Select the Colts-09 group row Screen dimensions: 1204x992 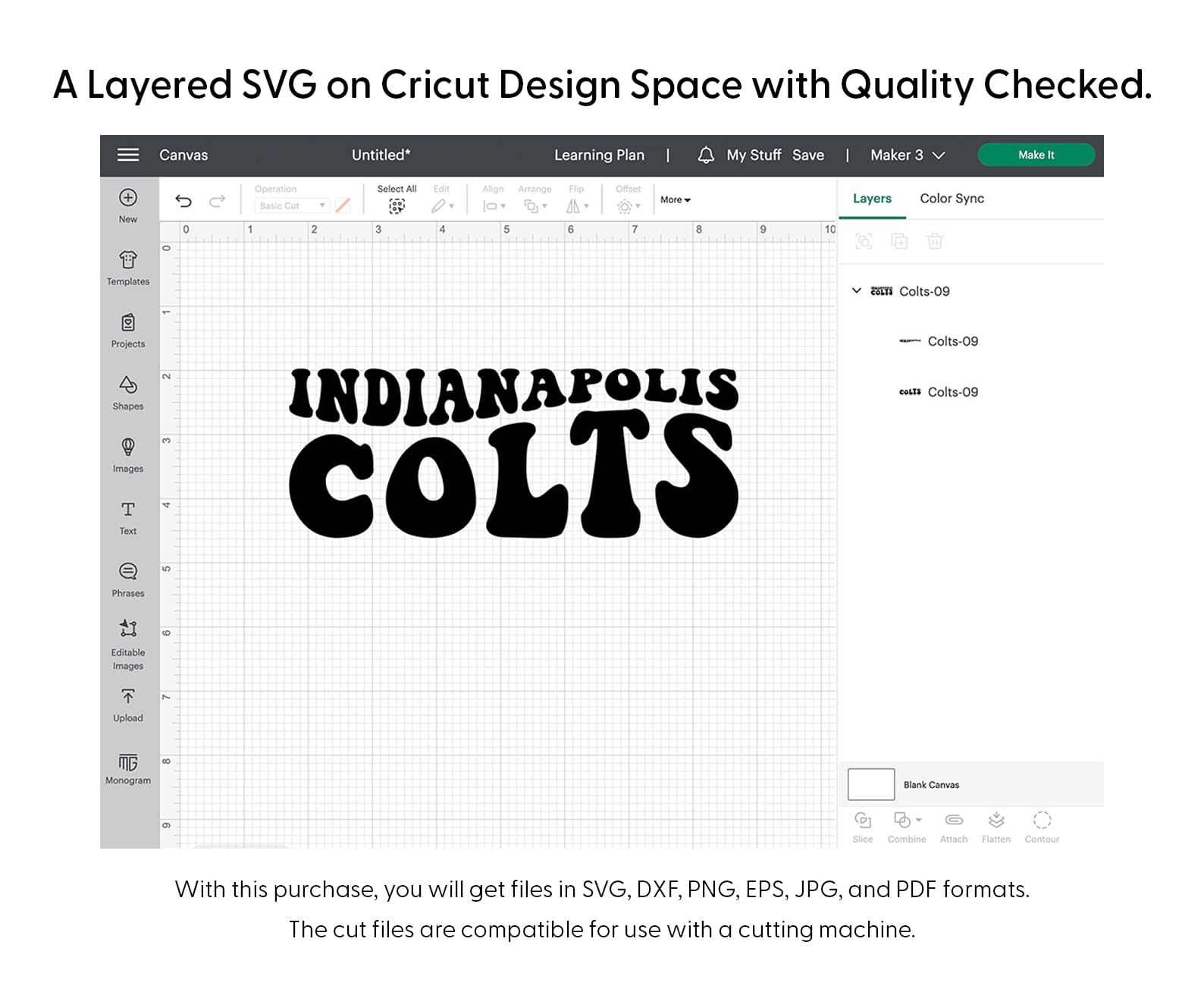point(970,291)
